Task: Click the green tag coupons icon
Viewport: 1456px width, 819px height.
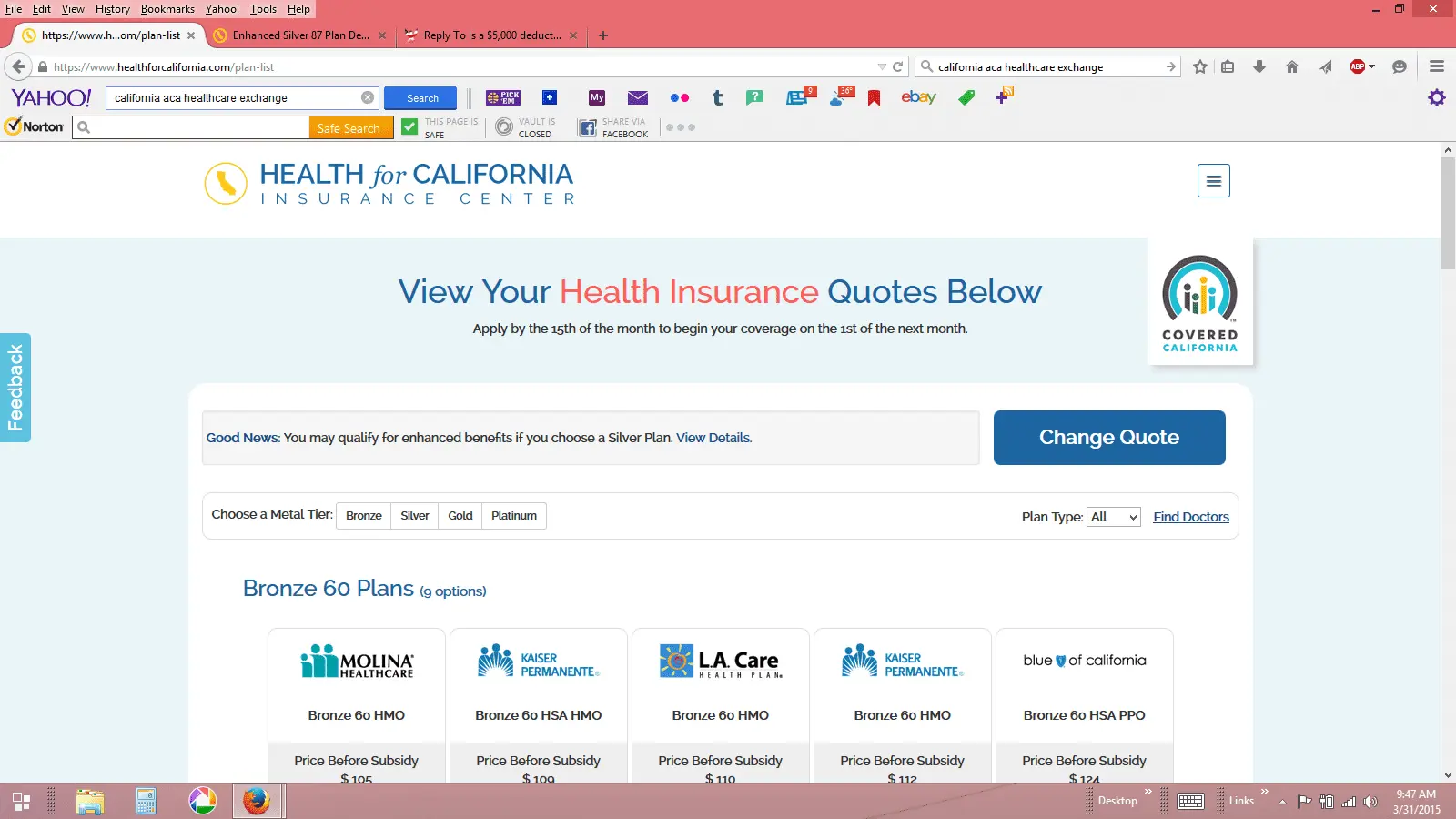Action: point(966,97)
